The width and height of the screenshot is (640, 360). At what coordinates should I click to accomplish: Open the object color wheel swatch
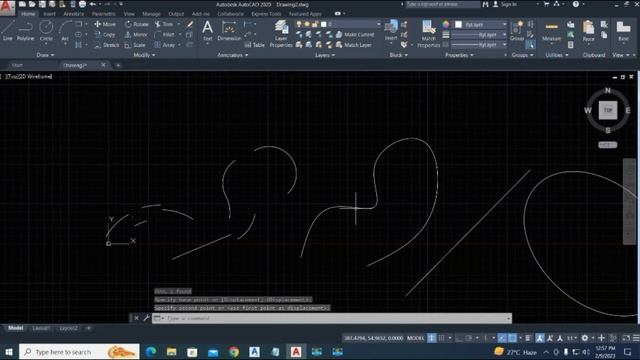[x=445, y=24]
